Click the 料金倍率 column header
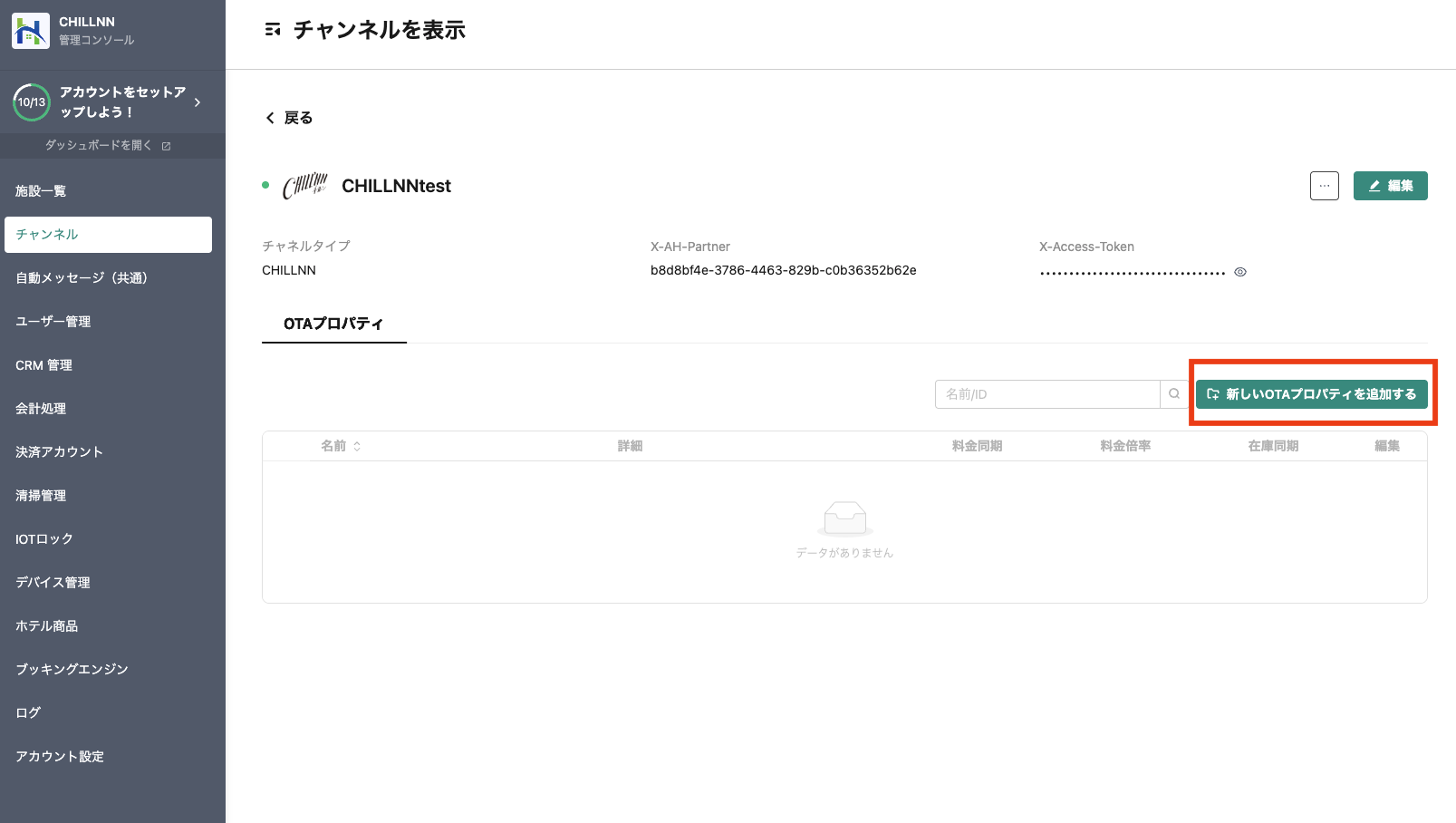Viewport: 1456px width, 823px height. tap(1125, 446)
